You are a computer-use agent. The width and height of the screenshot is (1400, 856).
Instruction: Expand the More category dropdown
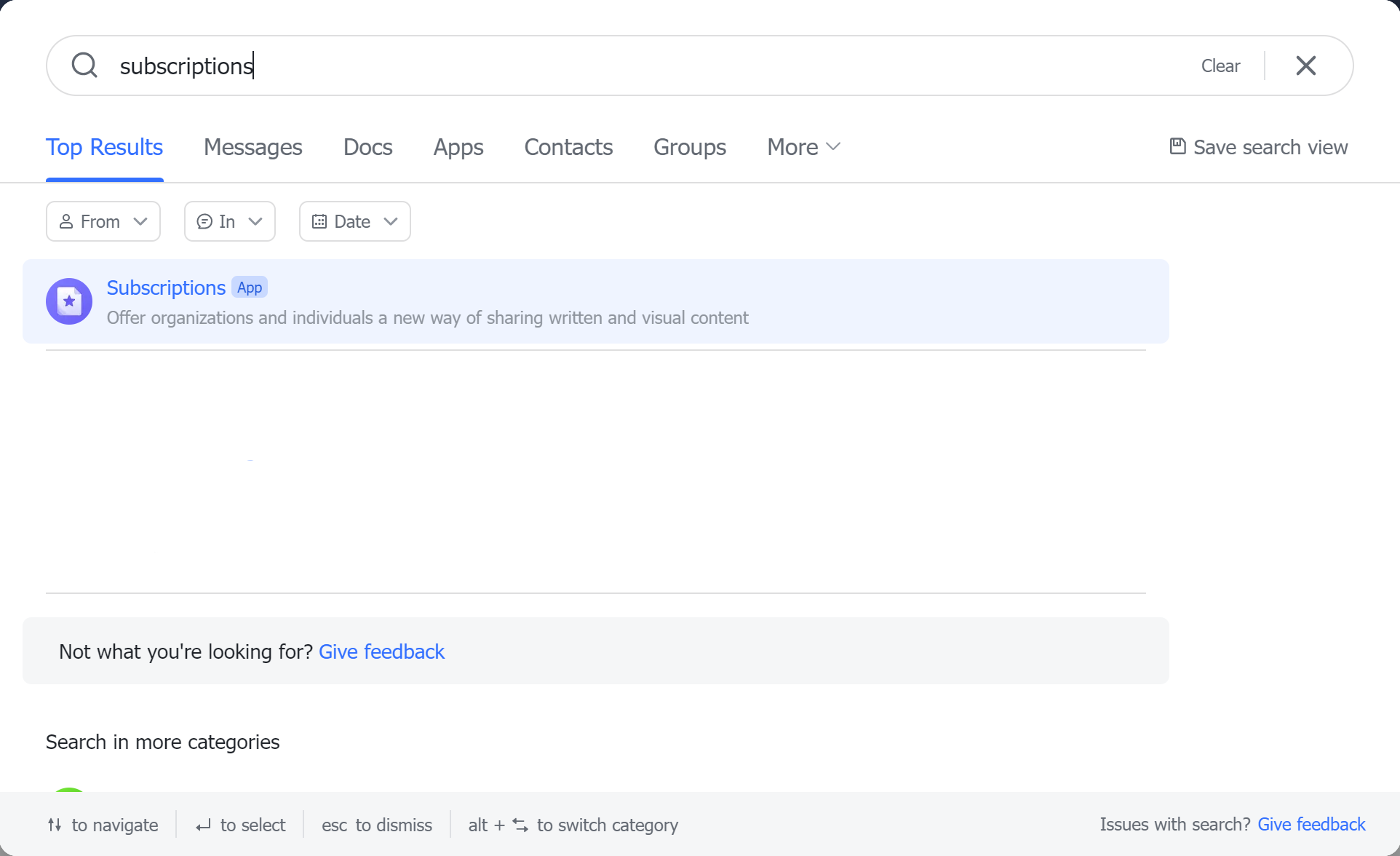(803, 146)
